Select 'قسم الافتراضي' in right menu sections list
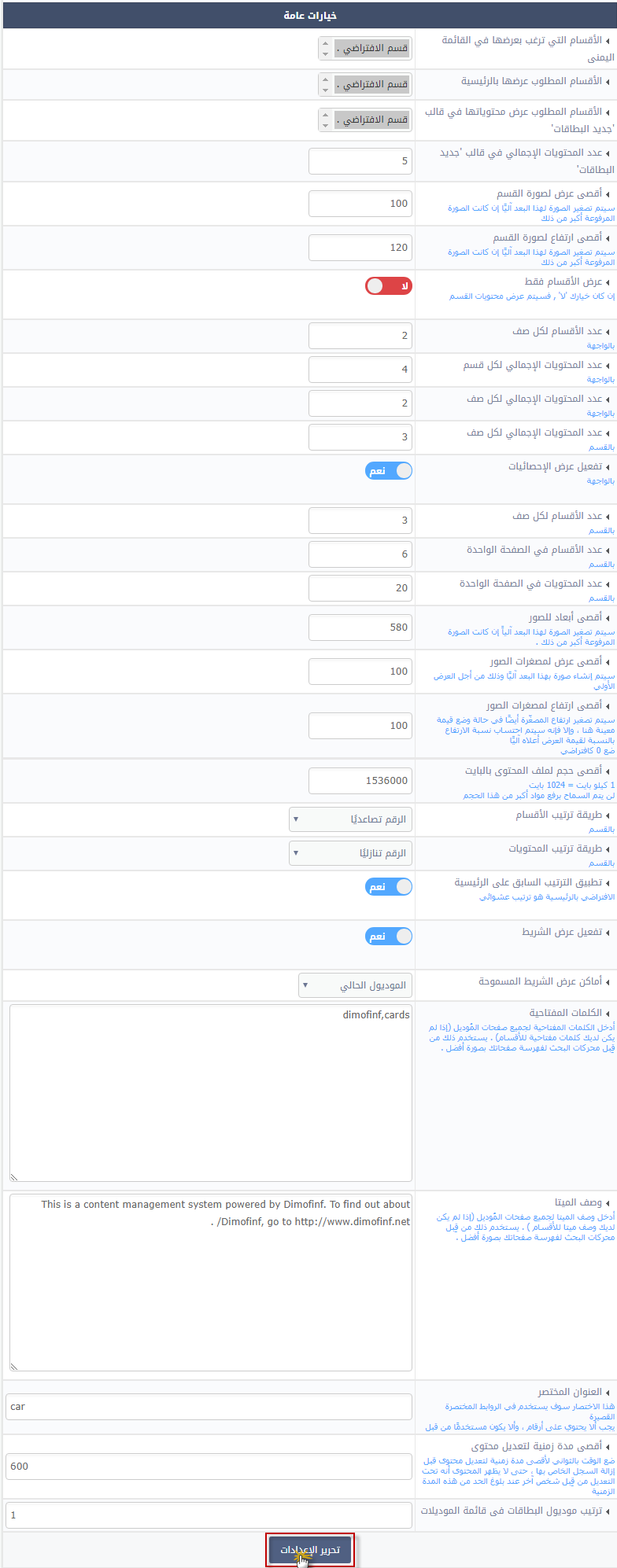 pyautogui.click(x=372, y=48)
